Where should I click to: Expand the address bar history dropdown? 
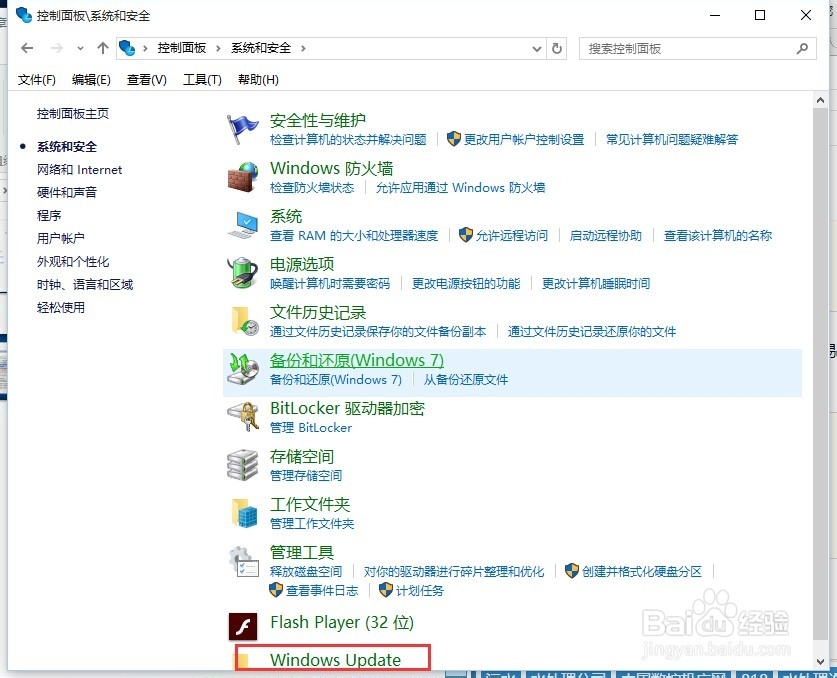point(537,49)
